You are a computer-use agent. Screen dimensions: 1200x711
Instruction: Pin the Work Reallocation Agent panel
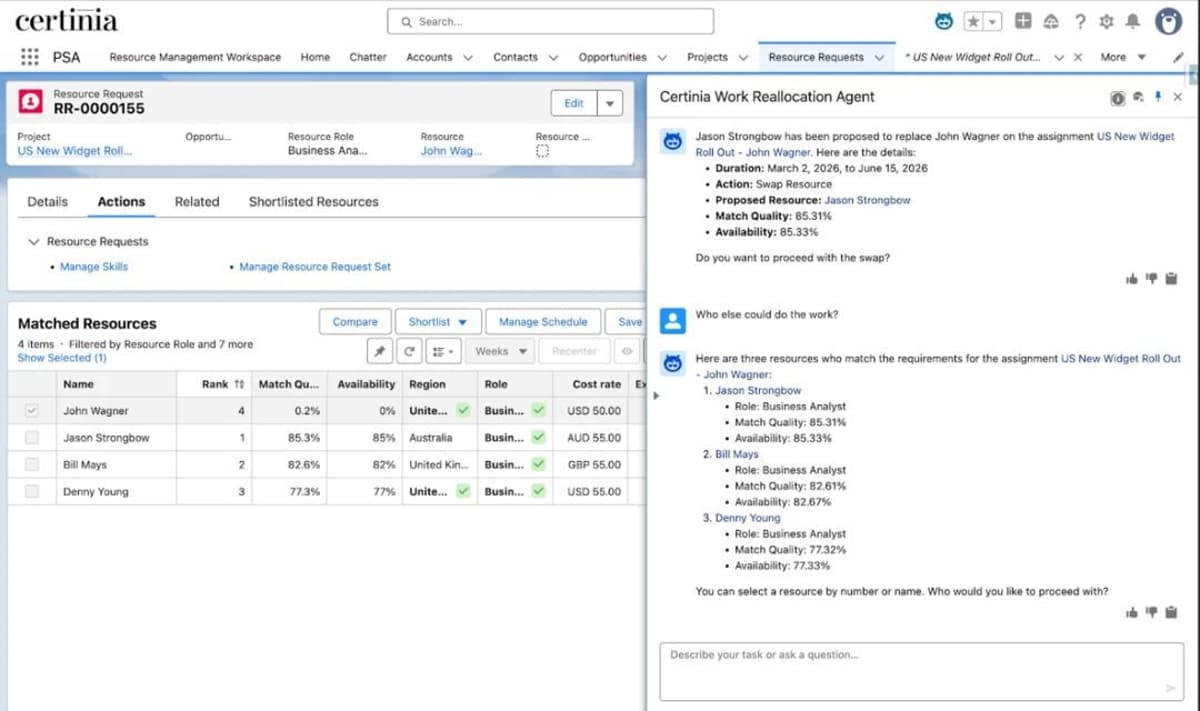coord(1158,98)
